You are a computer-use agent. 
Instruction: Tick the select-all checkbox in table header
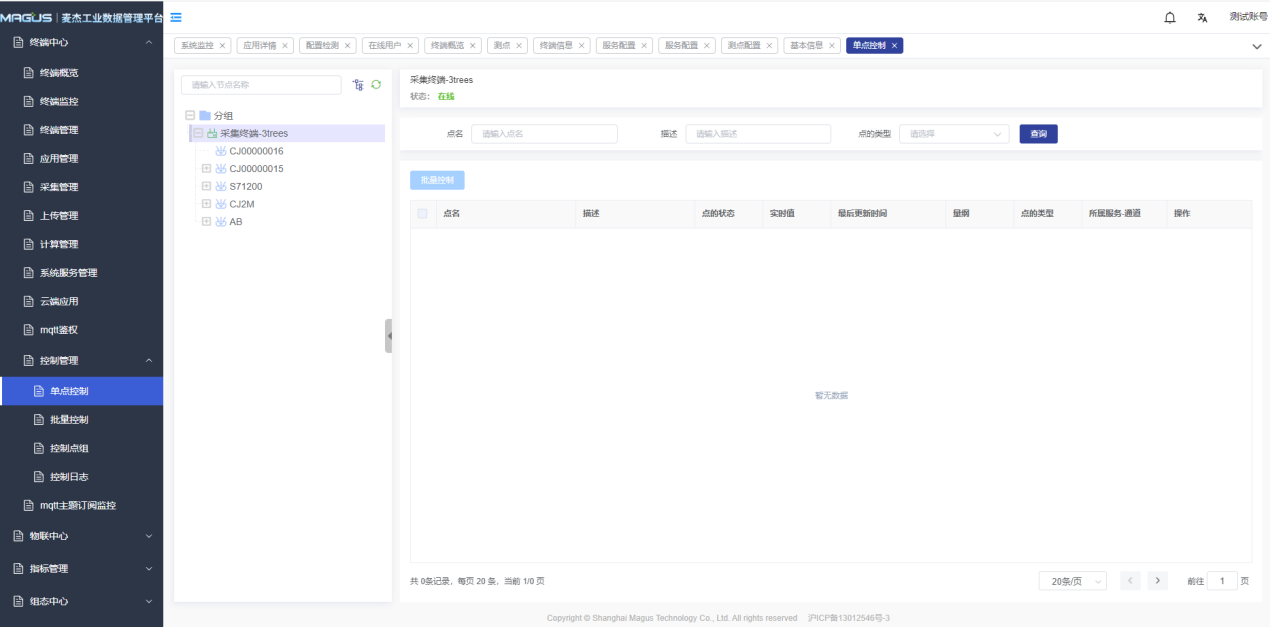point(422,214)
